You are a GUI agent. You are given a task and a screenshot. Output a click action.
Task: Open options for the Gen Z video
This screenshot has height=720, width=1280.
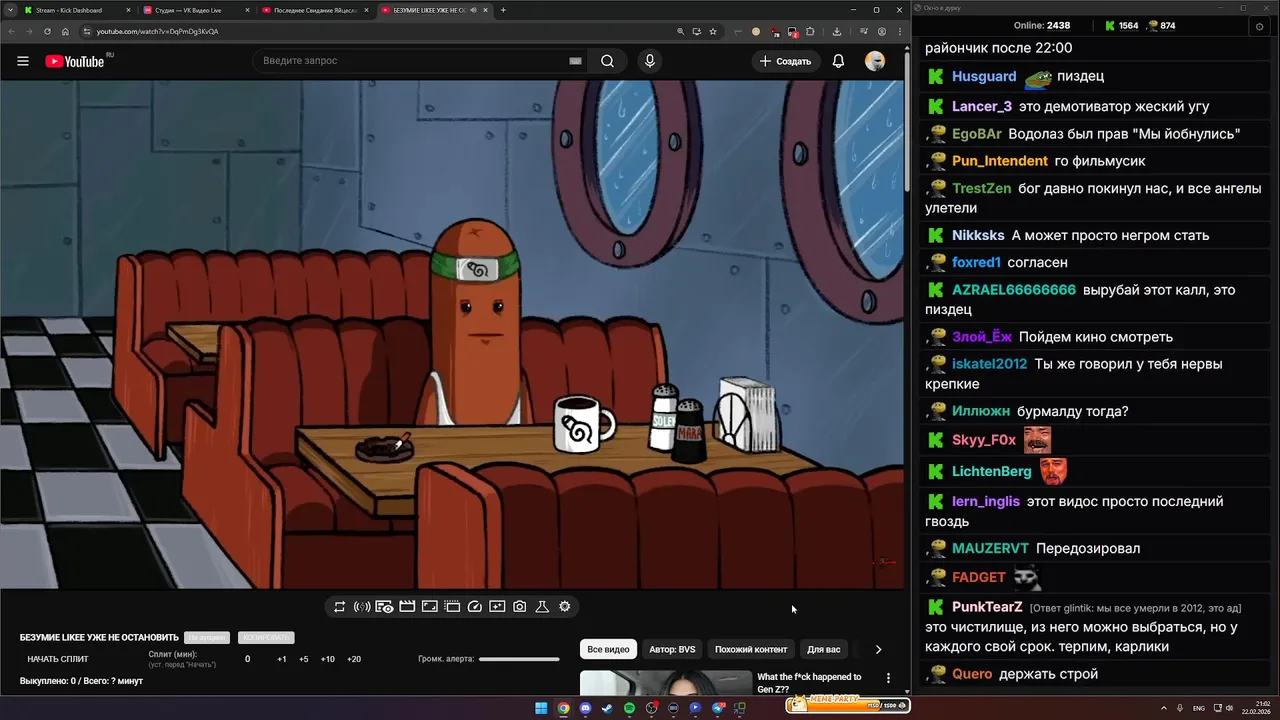tap(888, 678)
